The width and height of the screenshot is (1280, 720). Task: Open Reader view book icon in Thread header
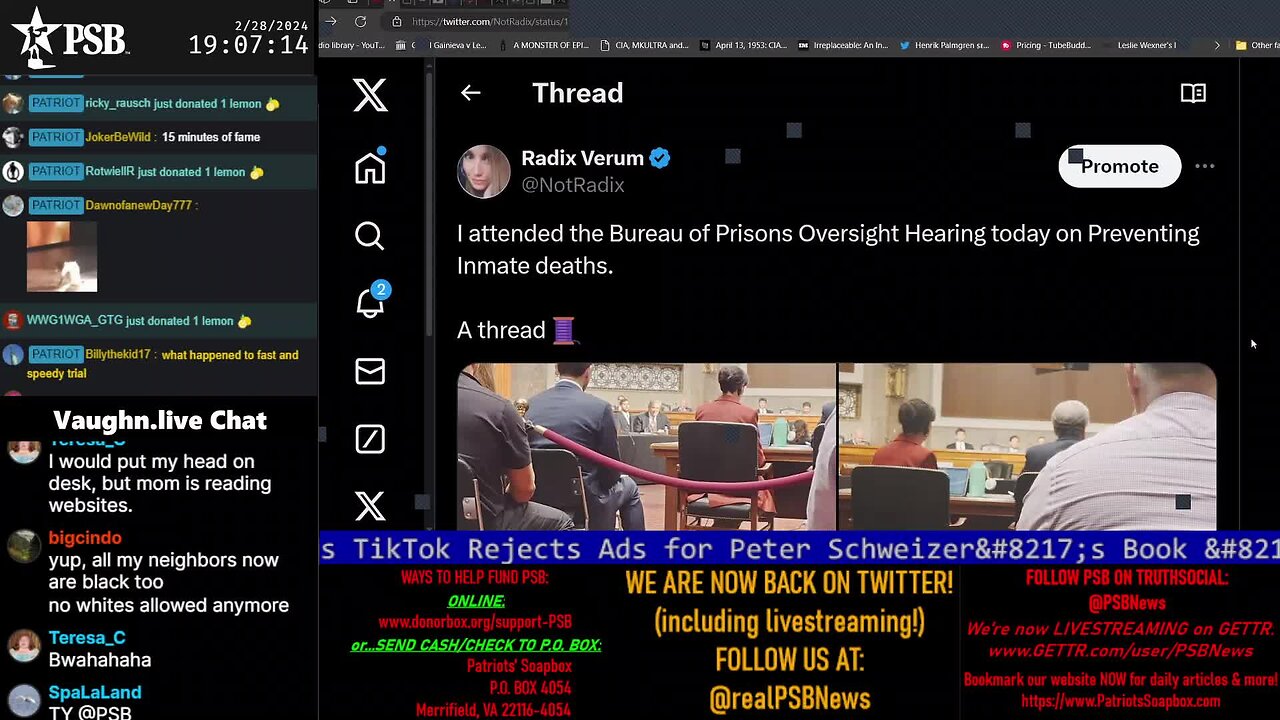click(x=1193, y=93)
